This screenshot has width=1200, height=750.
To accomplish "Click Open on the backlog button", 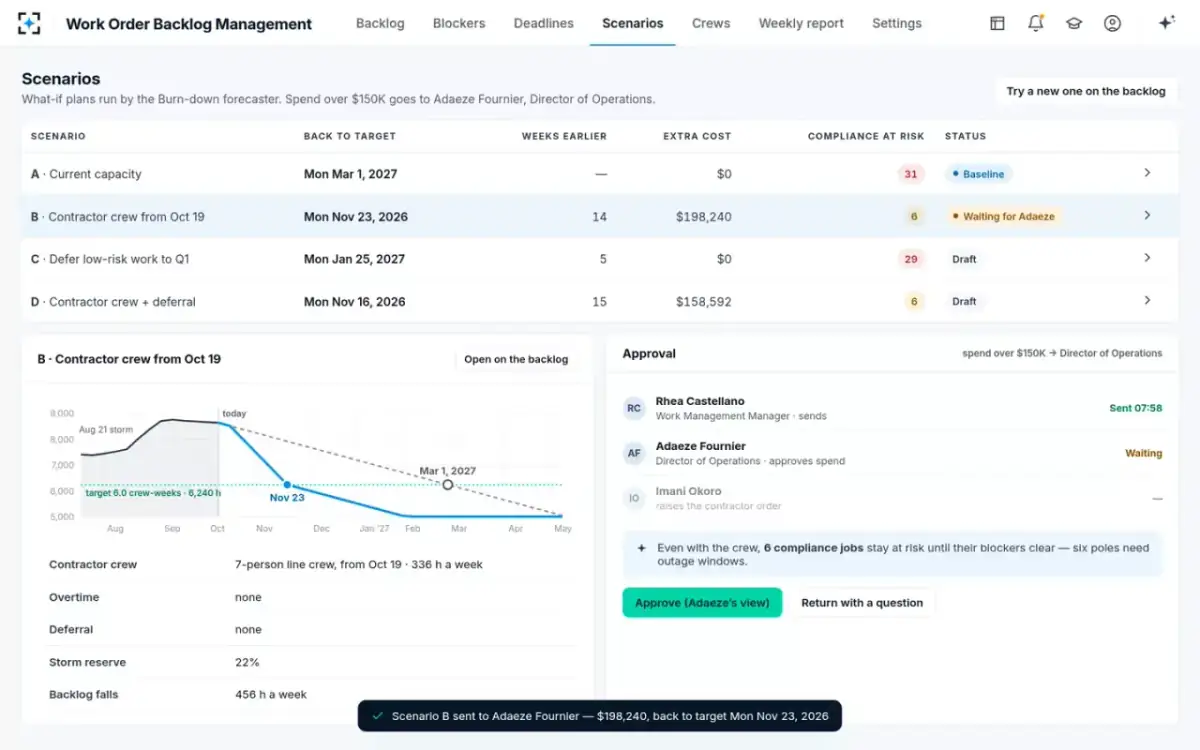I will tap(516, 359).
